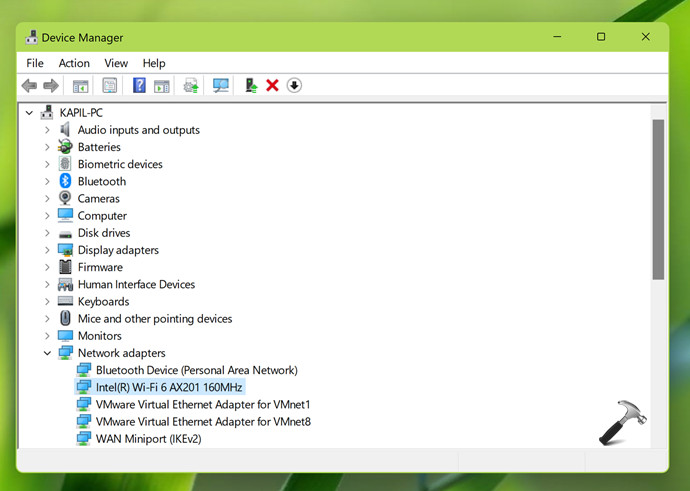
Task: Open the File menu
Action: click(35, 63)
